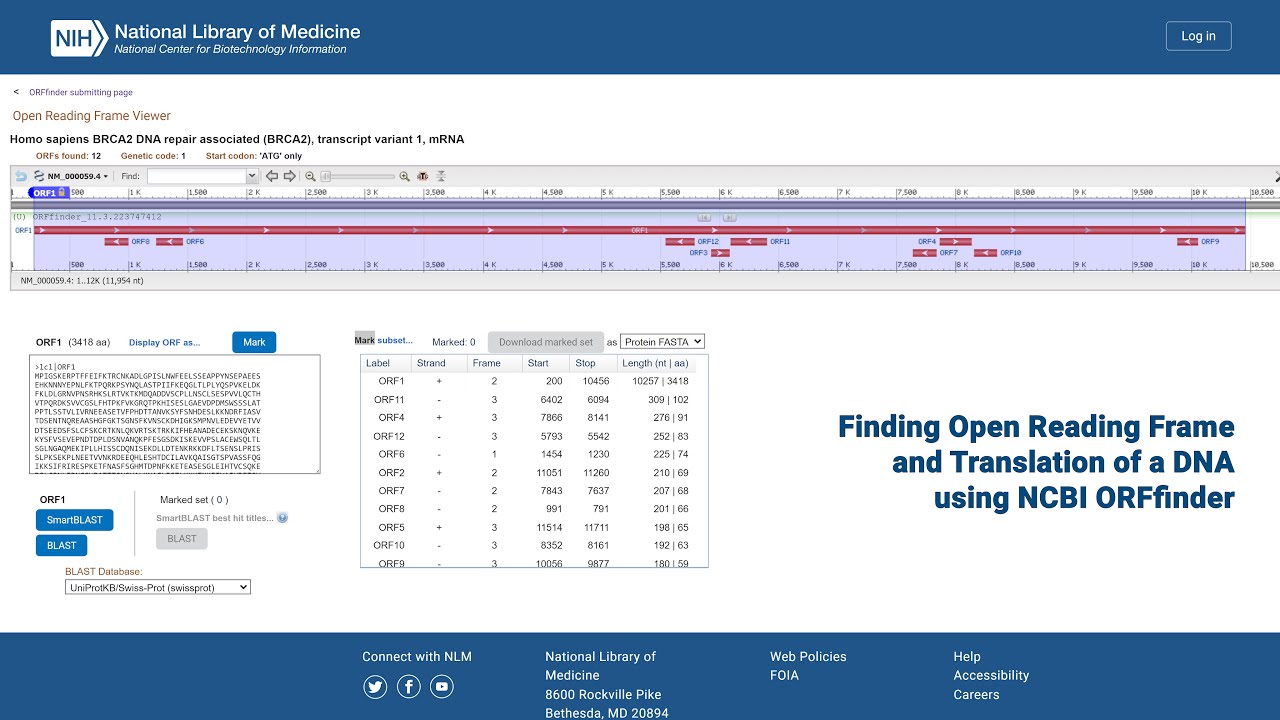Select the ORF7 arrow in the graphic

924,253
